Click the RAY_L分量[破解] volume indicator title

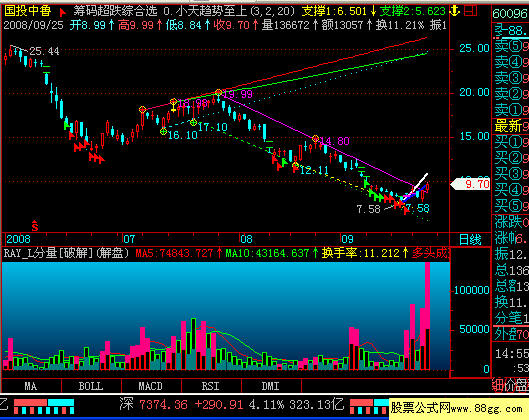click(x=49, y=253)
